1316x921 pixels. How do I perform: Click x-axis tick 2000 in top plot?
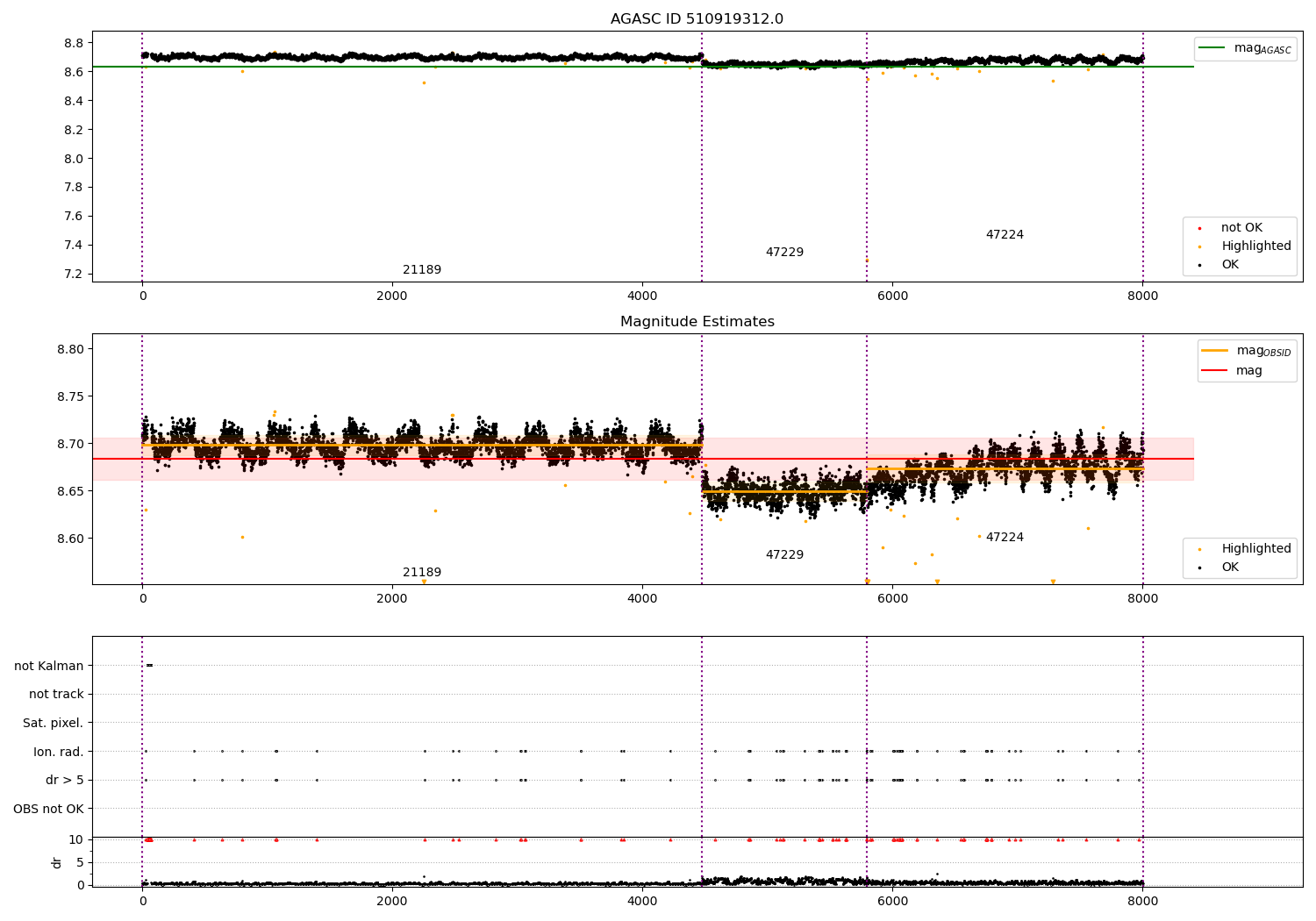(x=392, y=296)
